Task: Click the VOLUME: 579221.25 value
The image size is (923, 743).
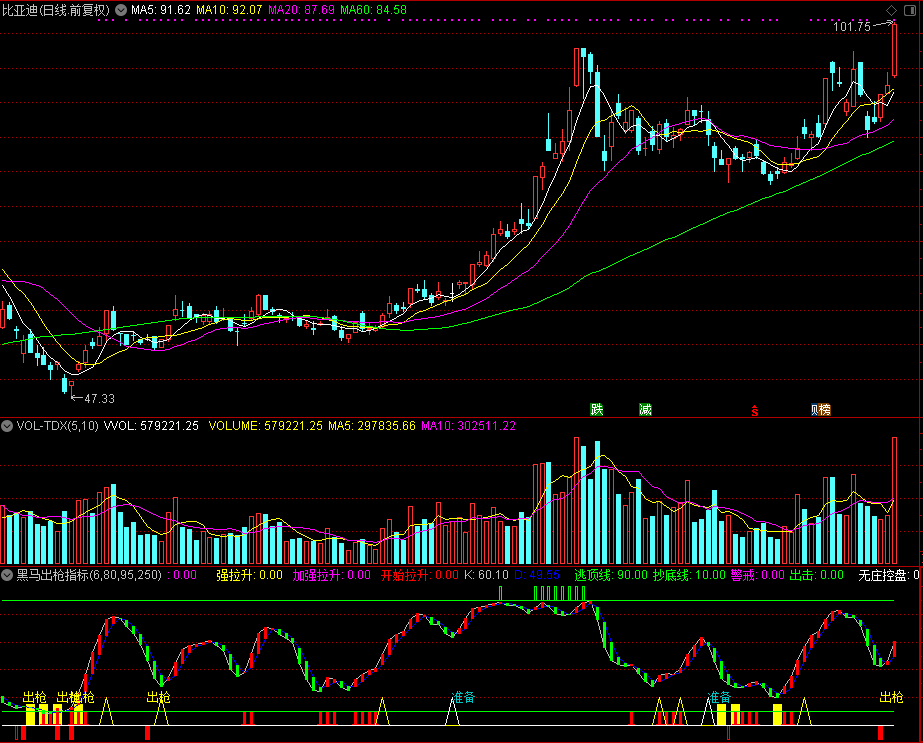Action: tap(265, 426)
